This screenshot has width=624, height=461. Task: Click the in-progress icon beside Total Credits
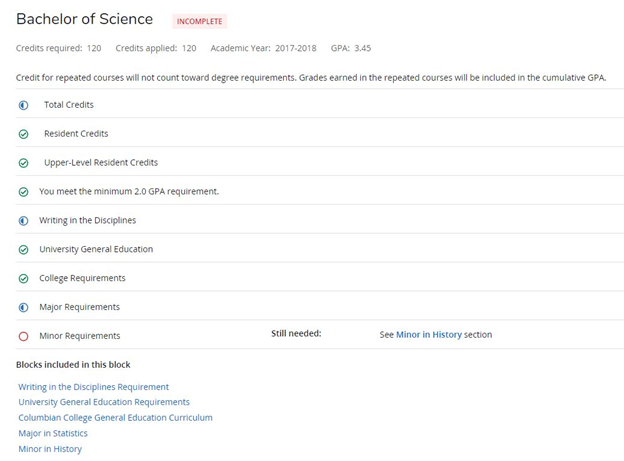click(23, 105)
